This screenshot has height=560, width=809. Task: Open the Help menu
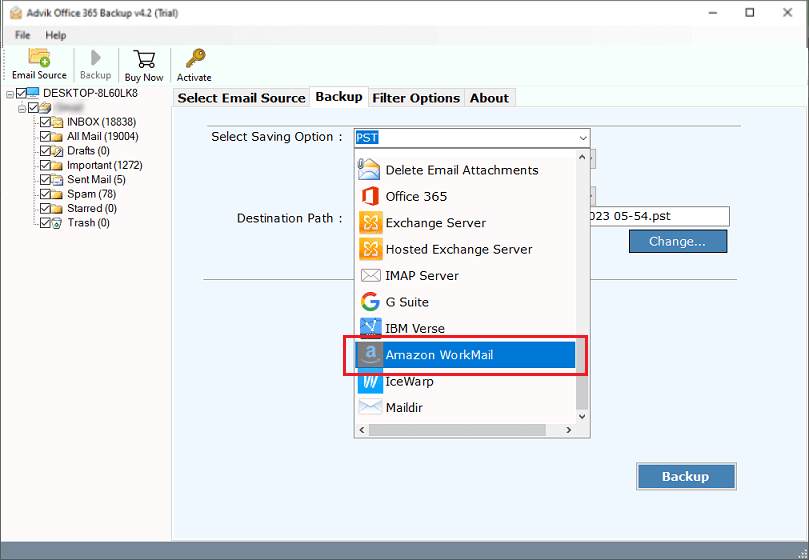point(56,35)
